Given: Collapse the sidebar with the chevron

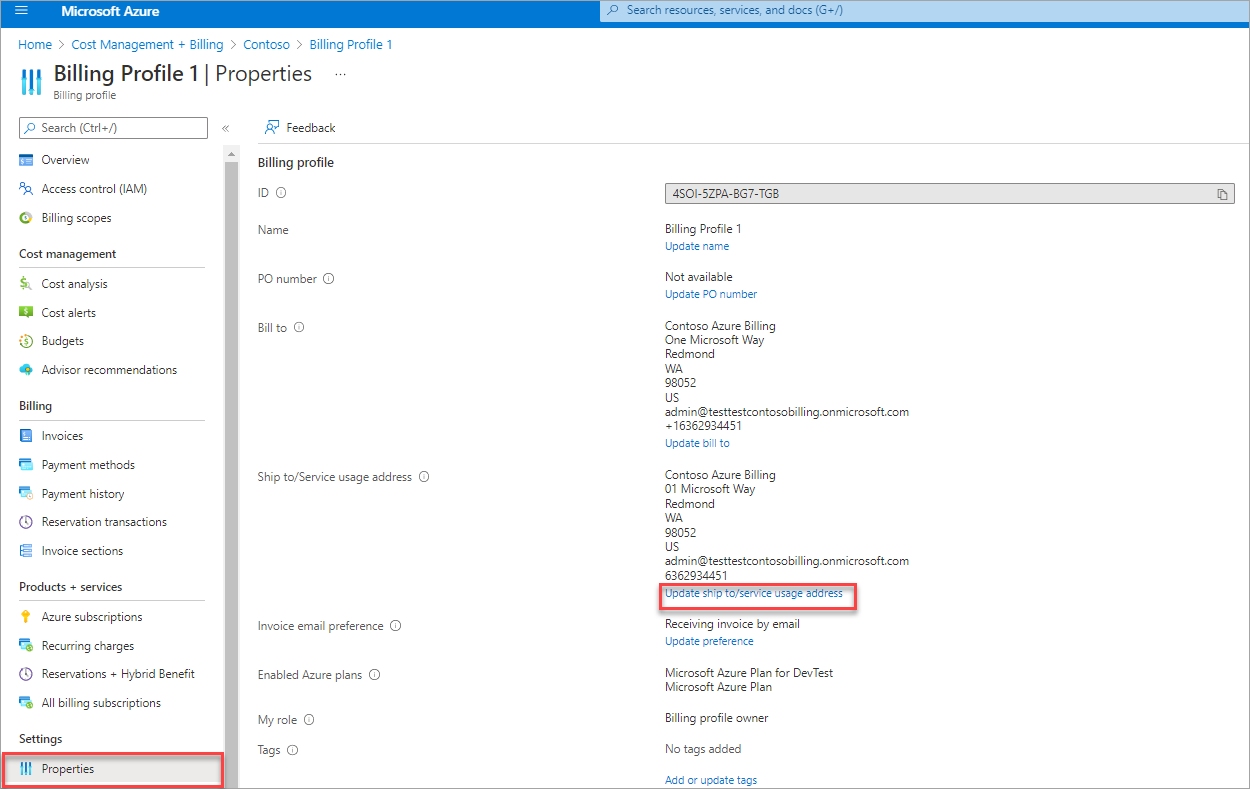Looking at the screenshot, I should point(226,128).
